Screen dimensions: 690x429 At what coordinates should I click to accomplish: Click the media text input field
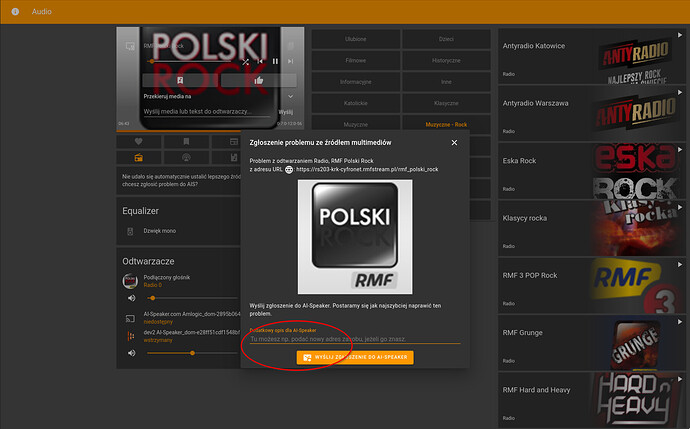click(x=207, y=112)
